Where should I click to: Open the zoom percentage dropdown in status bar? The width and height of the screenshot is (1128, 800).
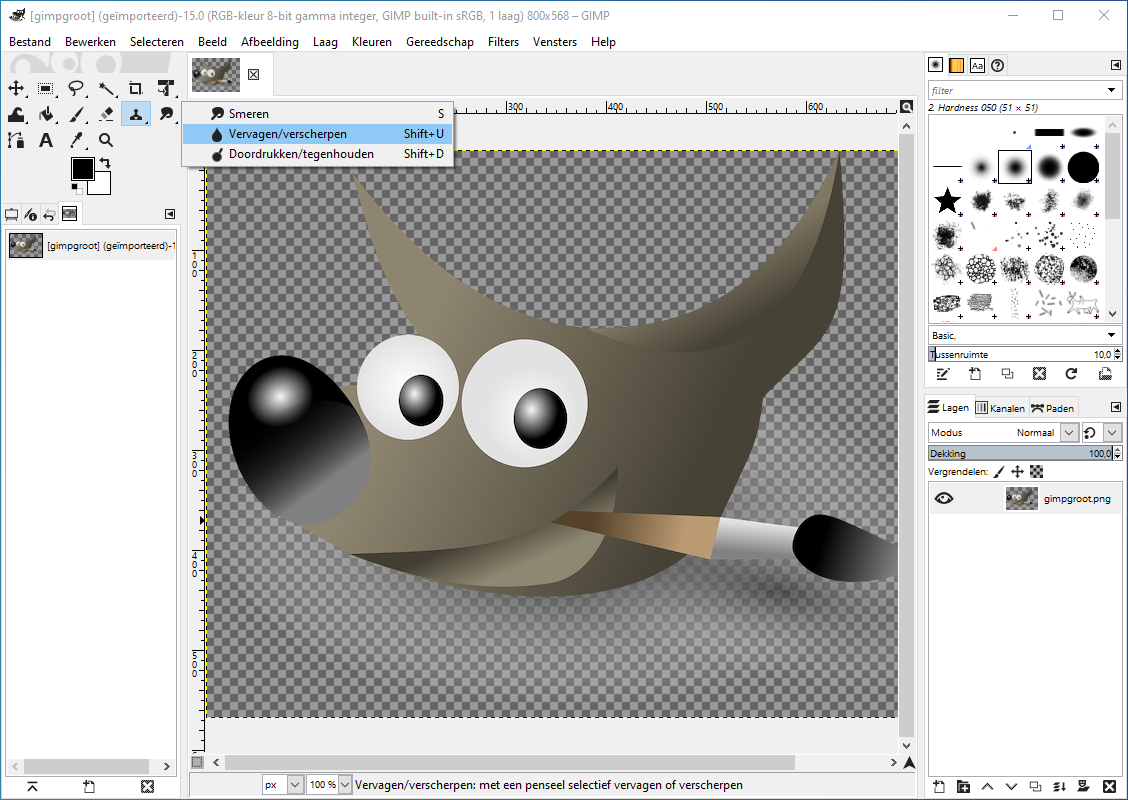click(345, 785)
